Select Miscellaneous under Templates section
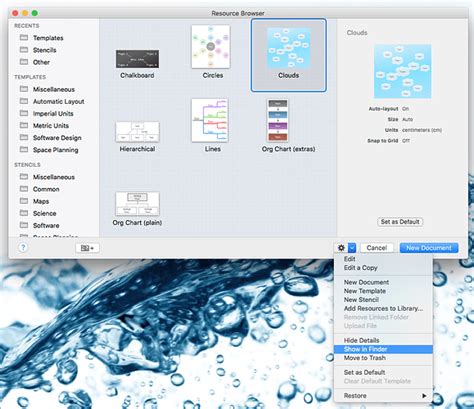 pyautogui.click(x=54, y=89)
